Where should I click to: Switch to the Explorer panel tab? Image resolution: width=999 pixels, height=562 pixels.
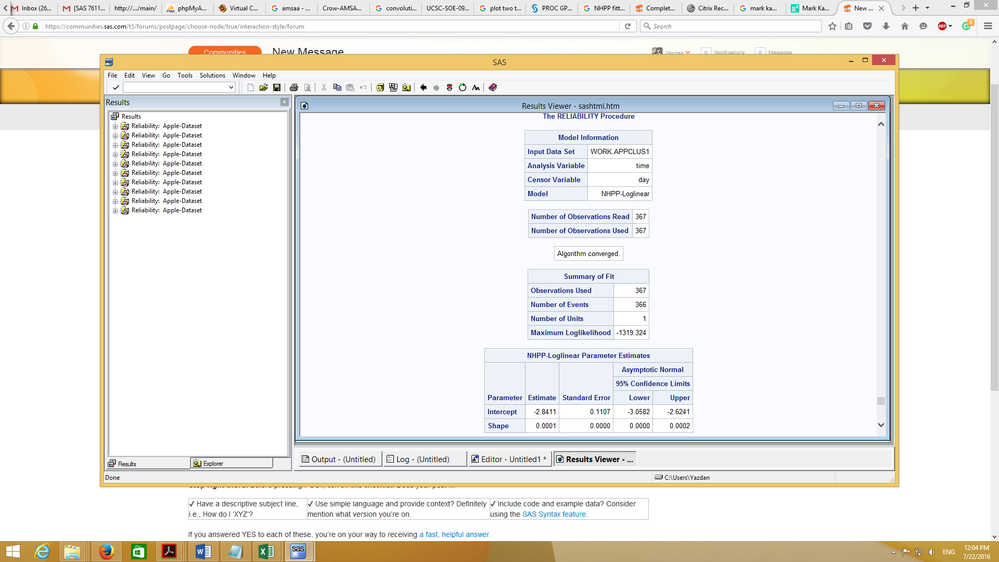(213, 464)
